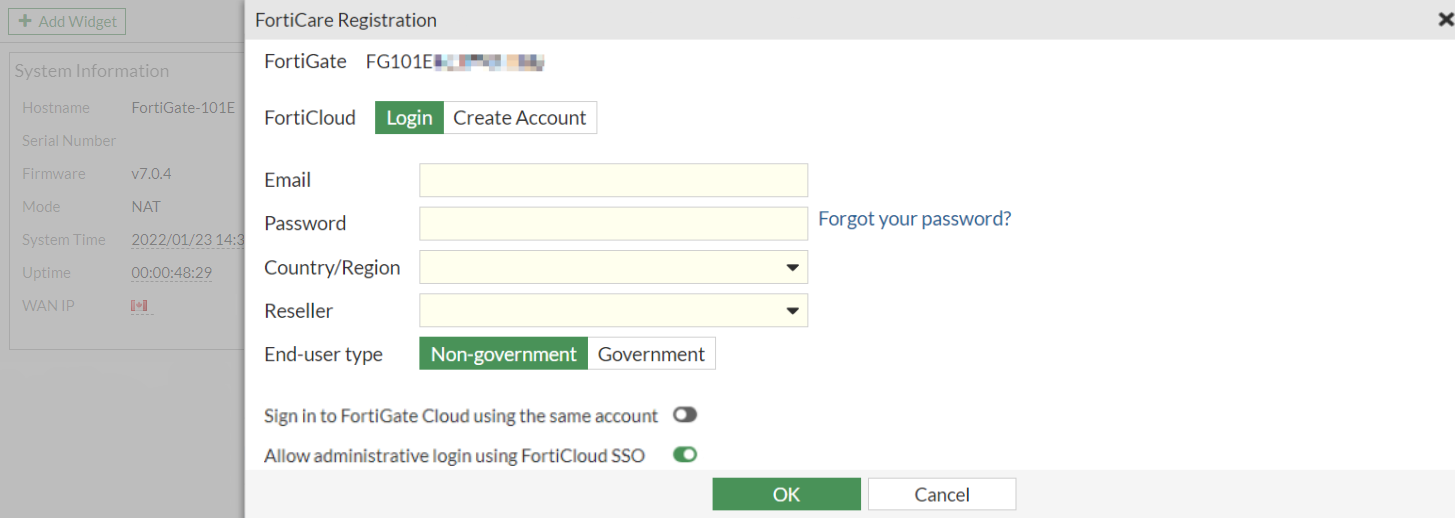Select the FortiCloud Login tab
This screenshot has height=518, width=1455.
click(x=409, y=117)
